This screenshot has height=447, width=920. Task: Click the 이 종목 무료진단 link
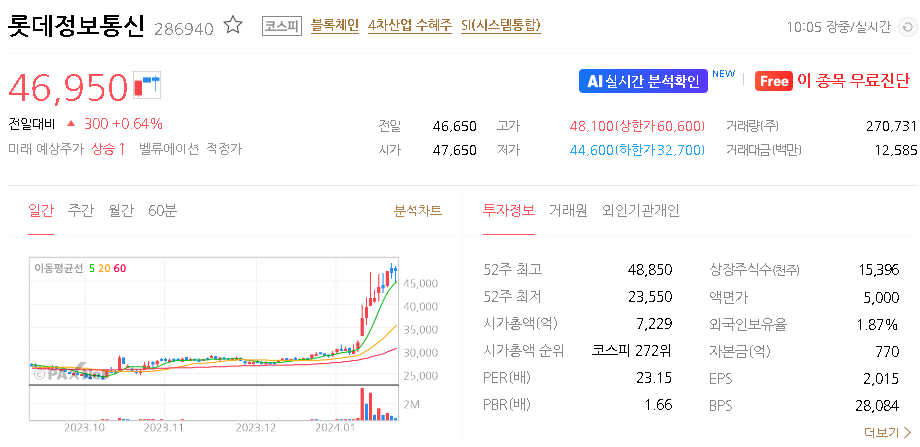click(x=833, y=81)
